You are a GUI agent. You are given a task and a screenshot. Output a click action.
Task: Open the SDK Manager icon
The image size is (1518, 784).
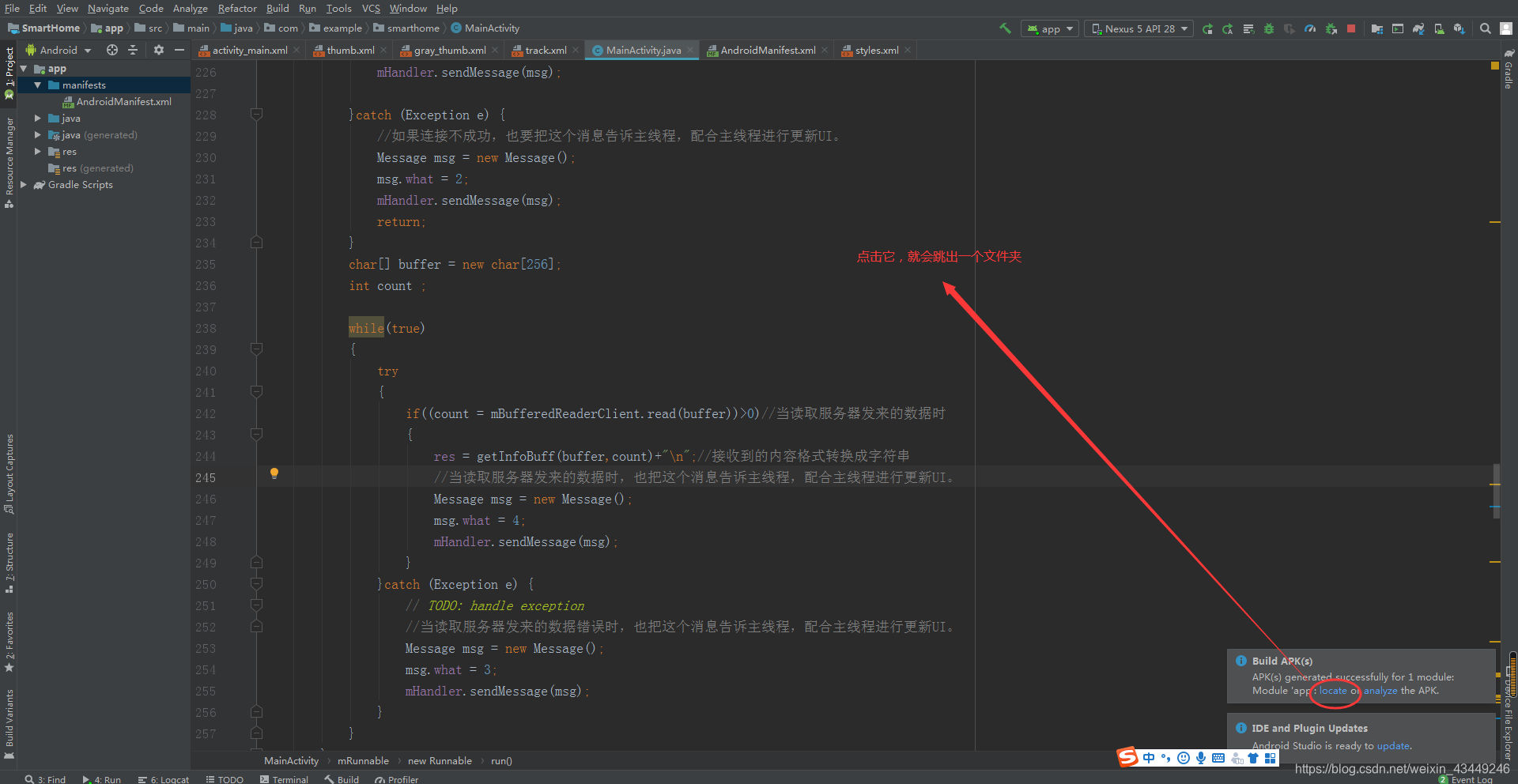point(1459,28)
